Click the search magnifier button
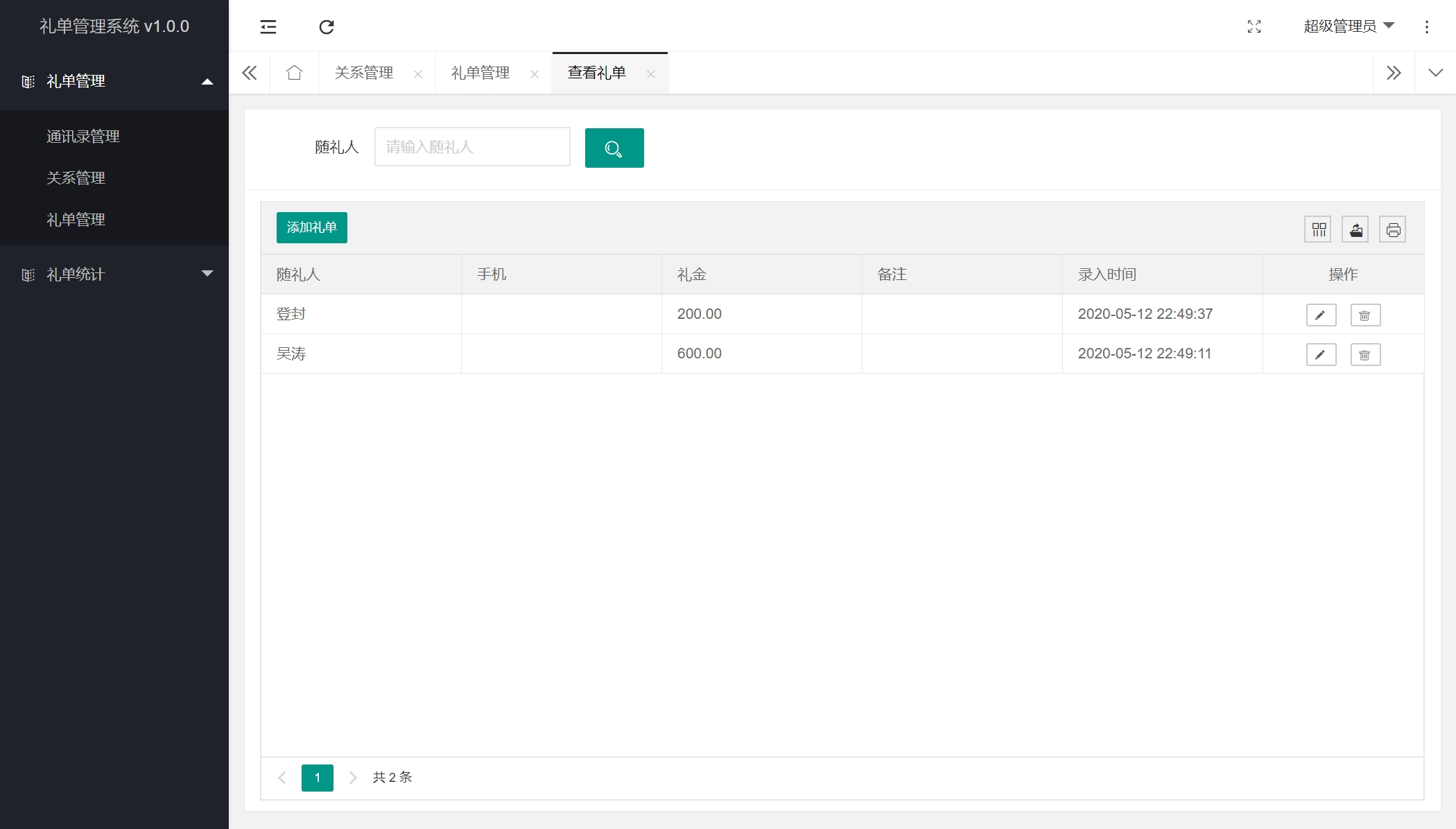Screen dimensions: 1456x829 tap(614, 148)
